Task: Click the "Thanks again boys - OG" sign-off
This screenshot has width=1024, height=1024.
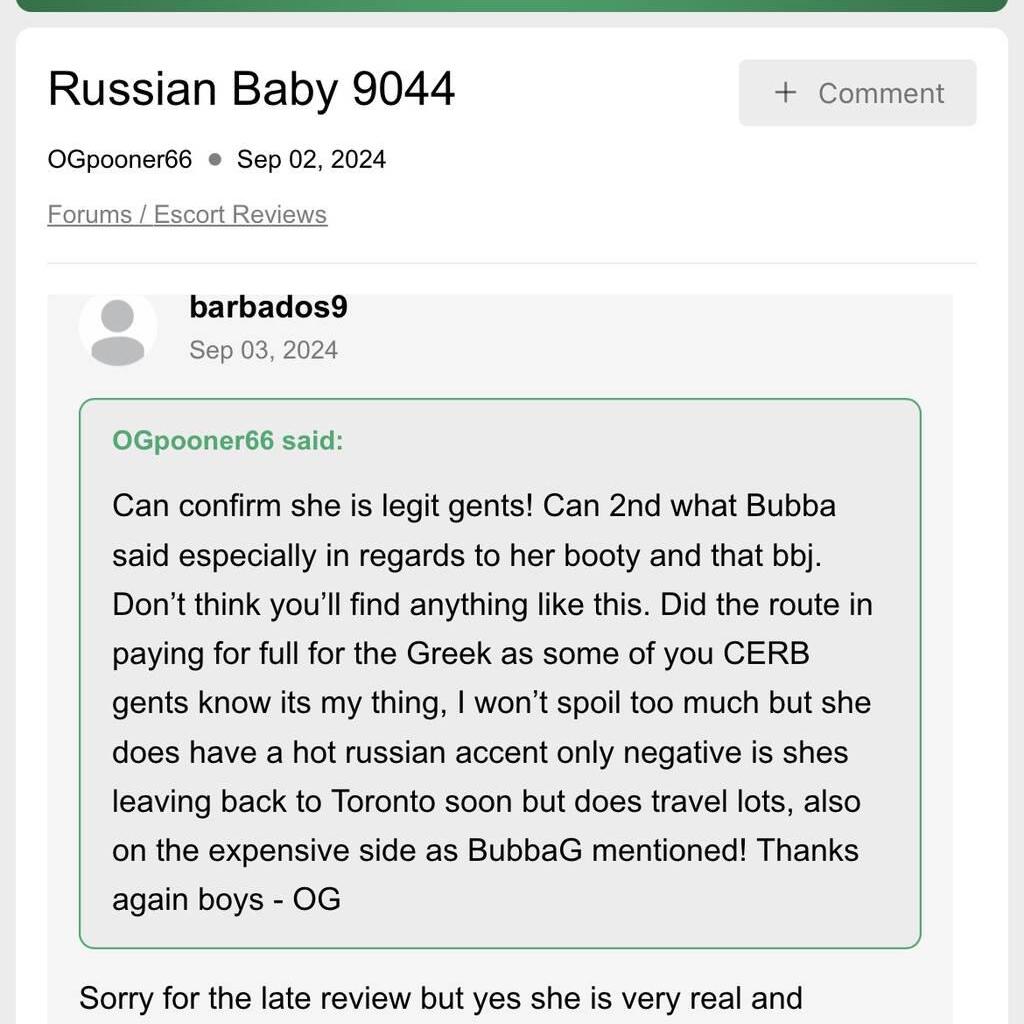Action: coord(485,875)
